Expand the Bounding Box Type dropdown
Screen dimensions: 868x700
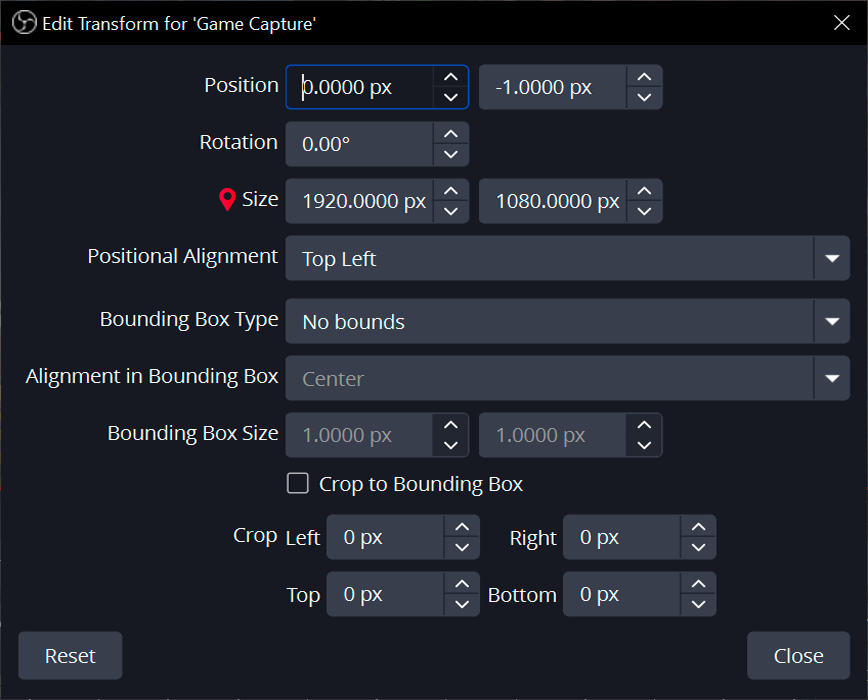pyautogui.click(x=831, y=322)
